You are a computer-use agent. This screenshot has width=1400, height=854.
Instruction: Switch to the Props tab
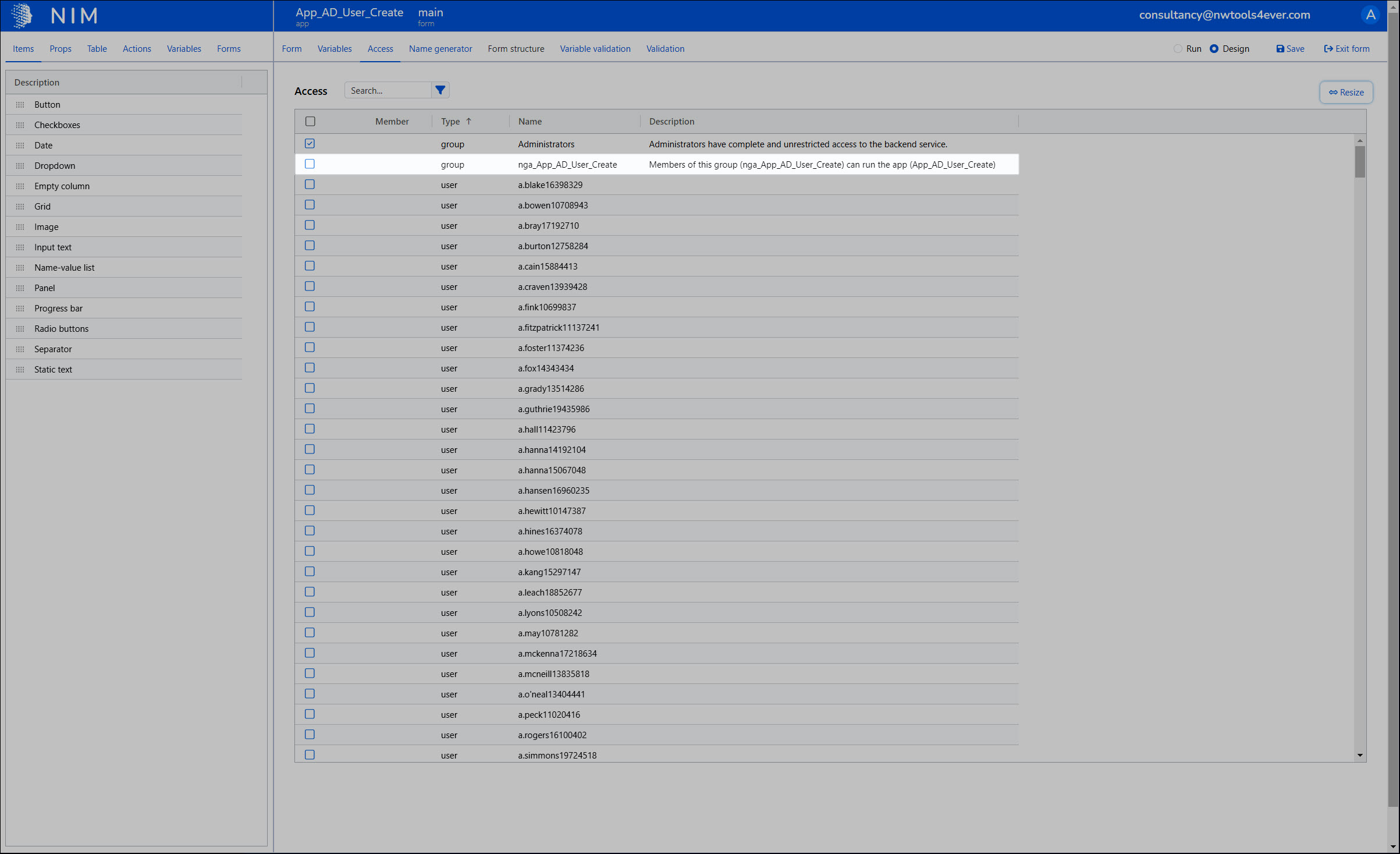61,49
